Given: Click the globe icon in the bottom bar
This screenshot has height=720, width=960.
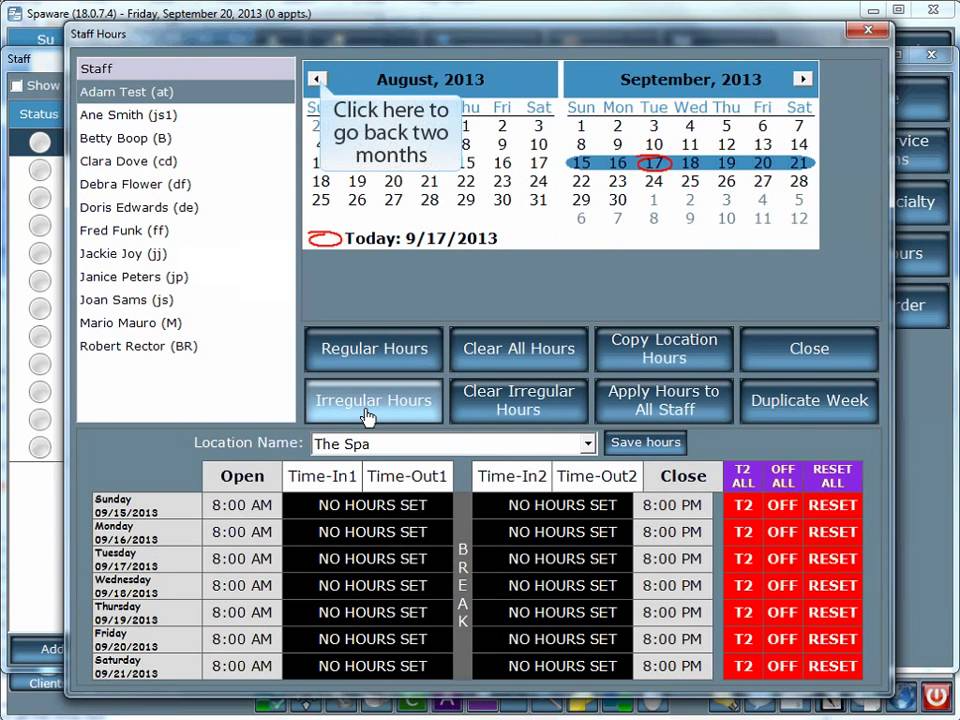Looking at the screenshot, I should 906,698.
